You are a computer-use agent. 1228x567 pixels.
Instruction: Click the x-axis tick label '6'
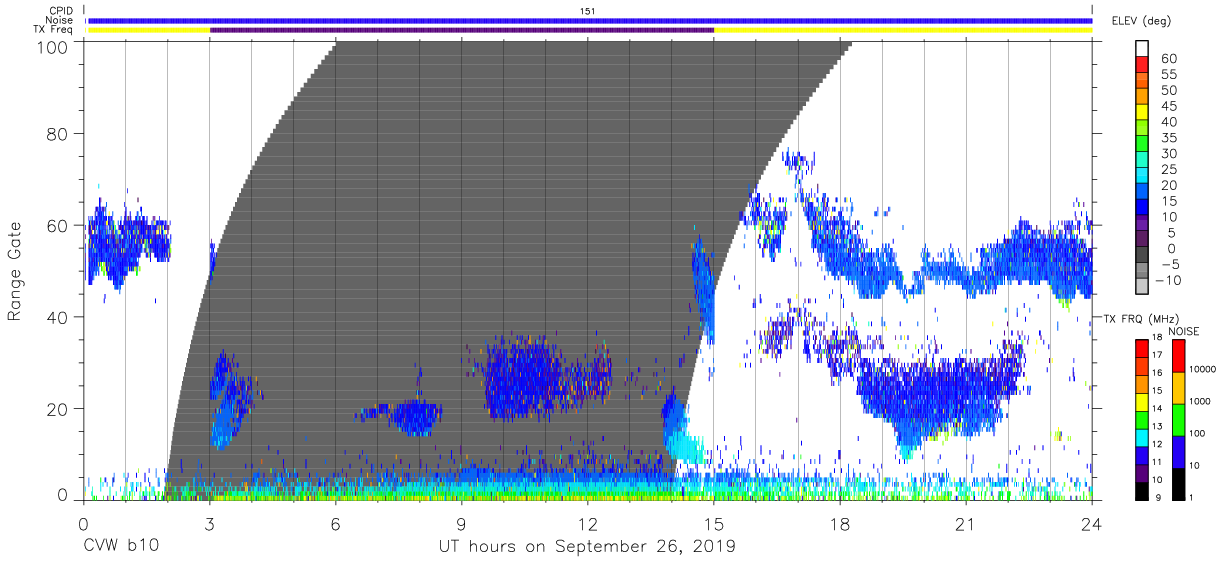point(335,523)
